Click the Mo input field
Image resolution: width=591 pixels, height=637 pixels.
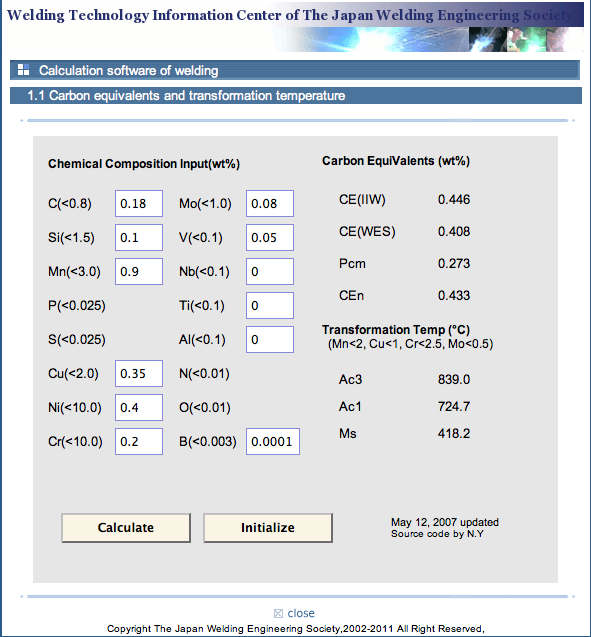click(270, 204)
